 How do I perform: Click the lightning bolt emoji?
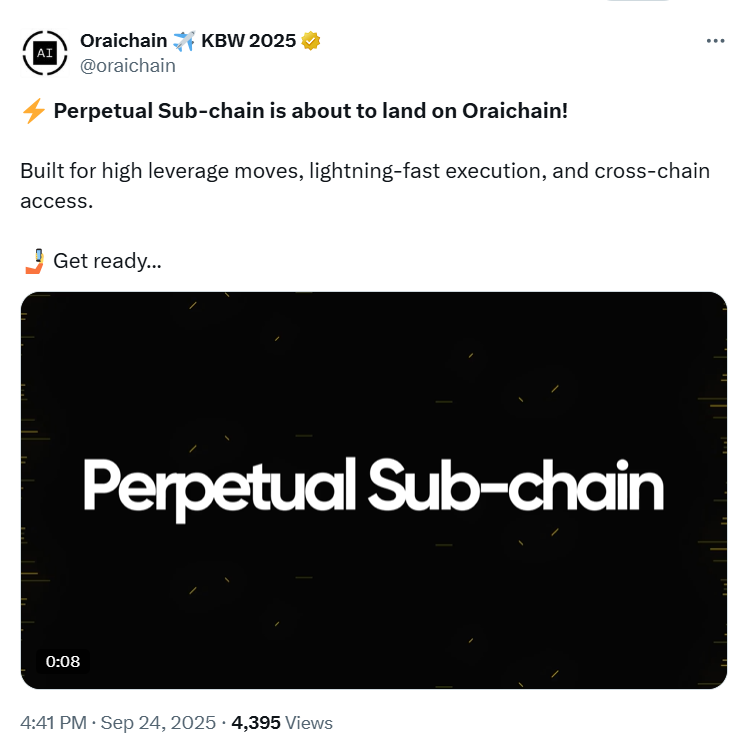point(33,110)
